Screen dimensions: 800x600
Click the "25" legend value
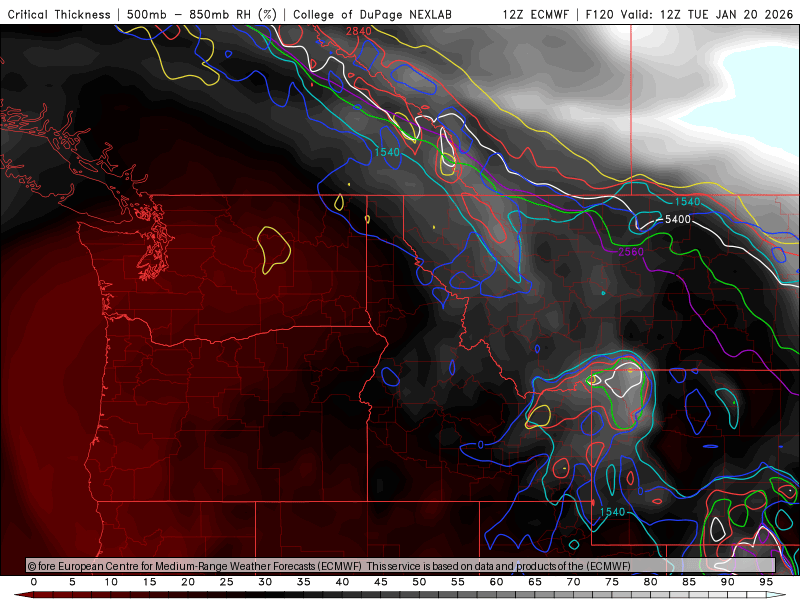[x=227, y=582]
